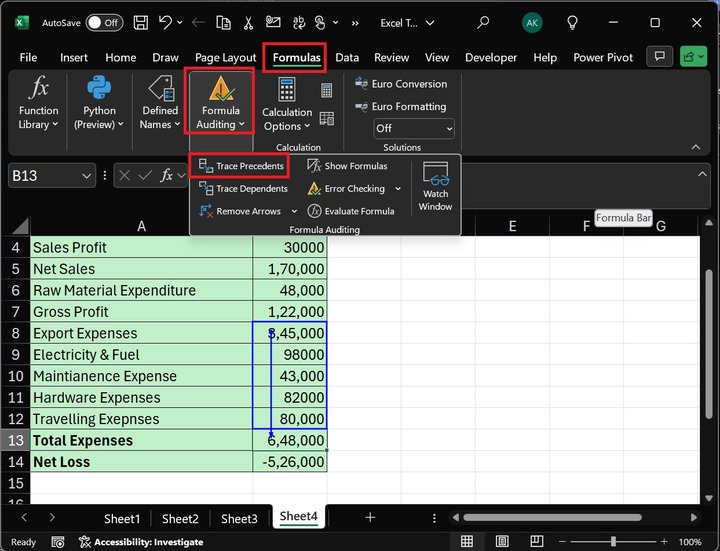The height and width of the screenshot is (551, 720).
Task: Add a new sheet with plus button
Action: pos(370,517)
